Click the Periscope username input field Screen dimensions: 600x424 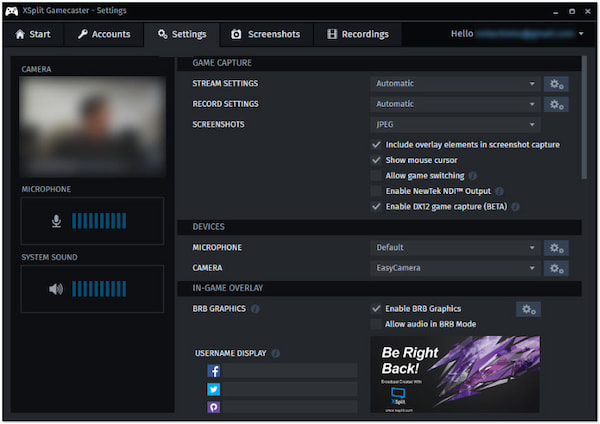click(289, 407)
